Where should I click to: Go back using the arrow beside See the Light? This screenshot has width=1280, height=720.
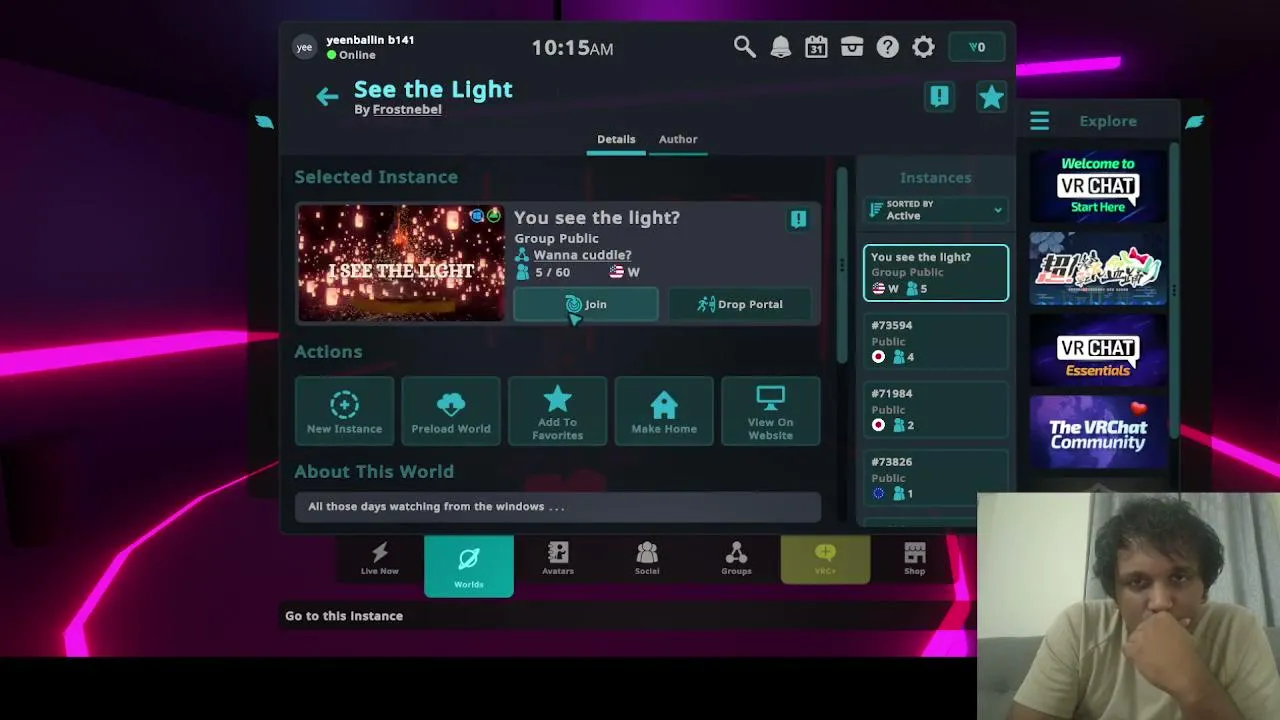pos(327,96)
